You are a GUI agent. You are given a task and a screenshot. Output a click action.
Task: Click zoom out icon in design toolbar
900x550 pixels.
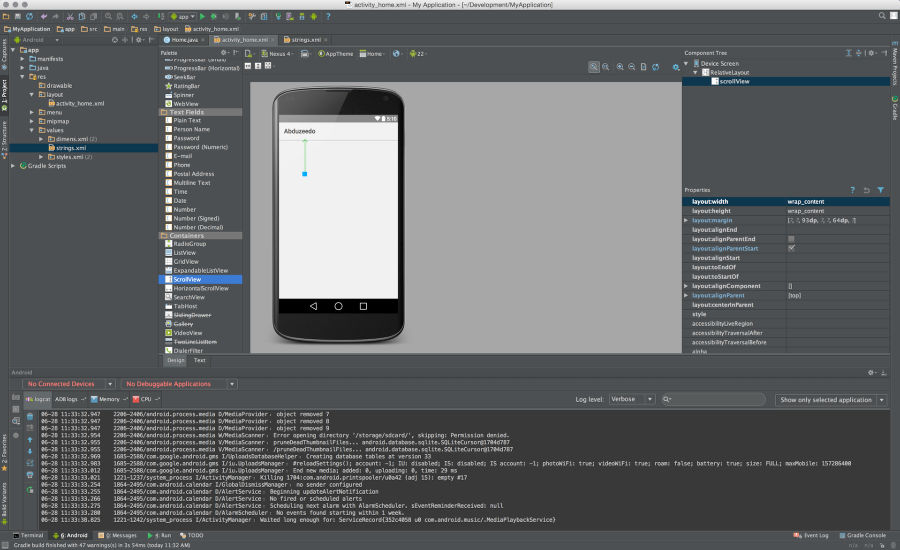(631, 67)
